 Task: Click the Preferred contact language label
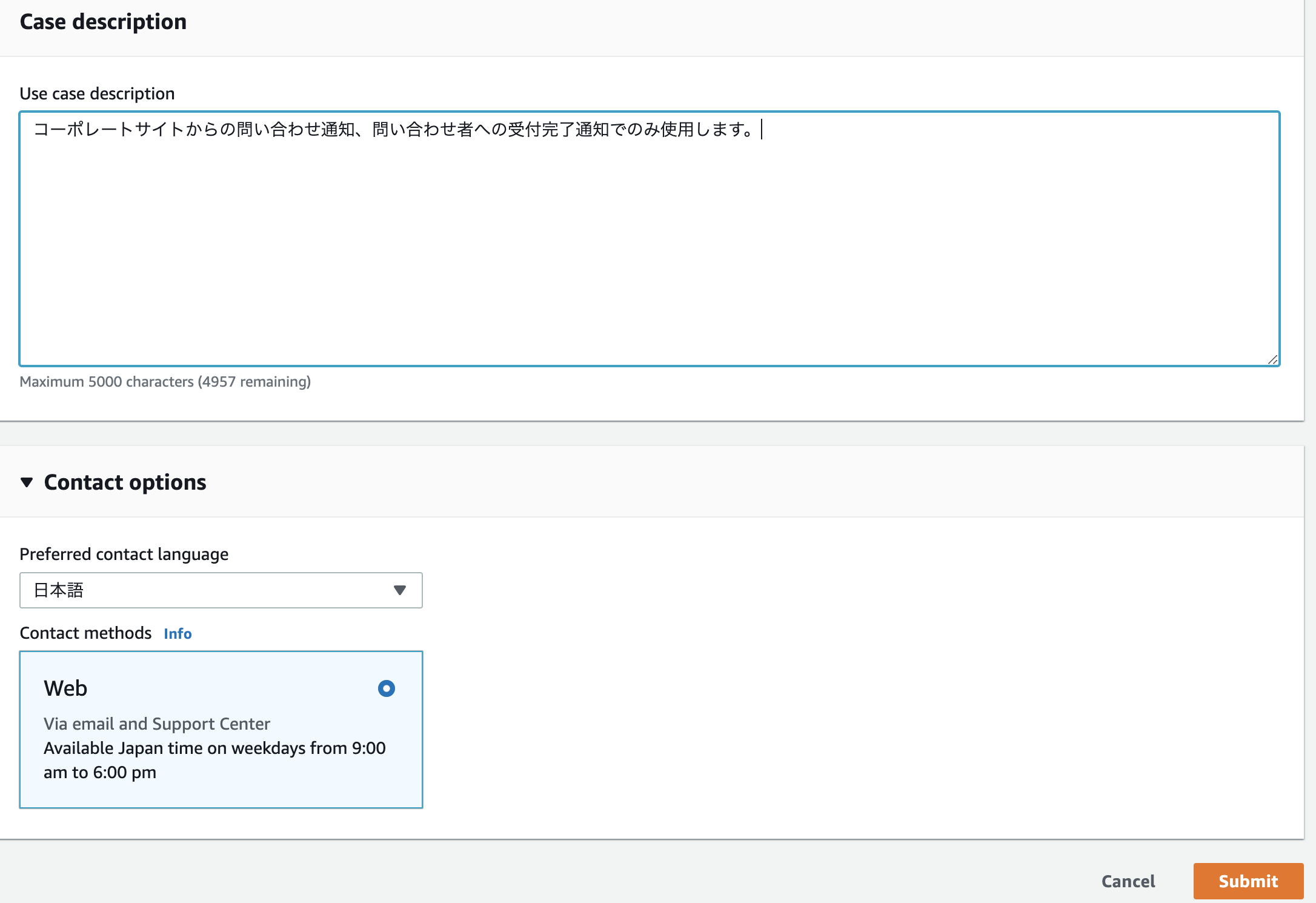pos(124,554)
